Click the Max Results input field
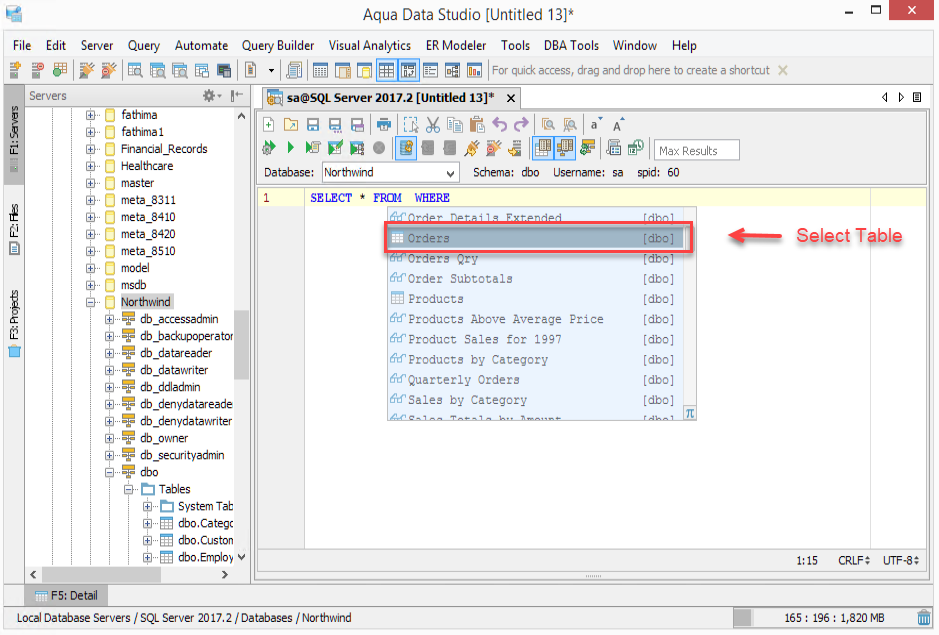The width and height of the screenshot is (939, 635). (x=696, y=150)
